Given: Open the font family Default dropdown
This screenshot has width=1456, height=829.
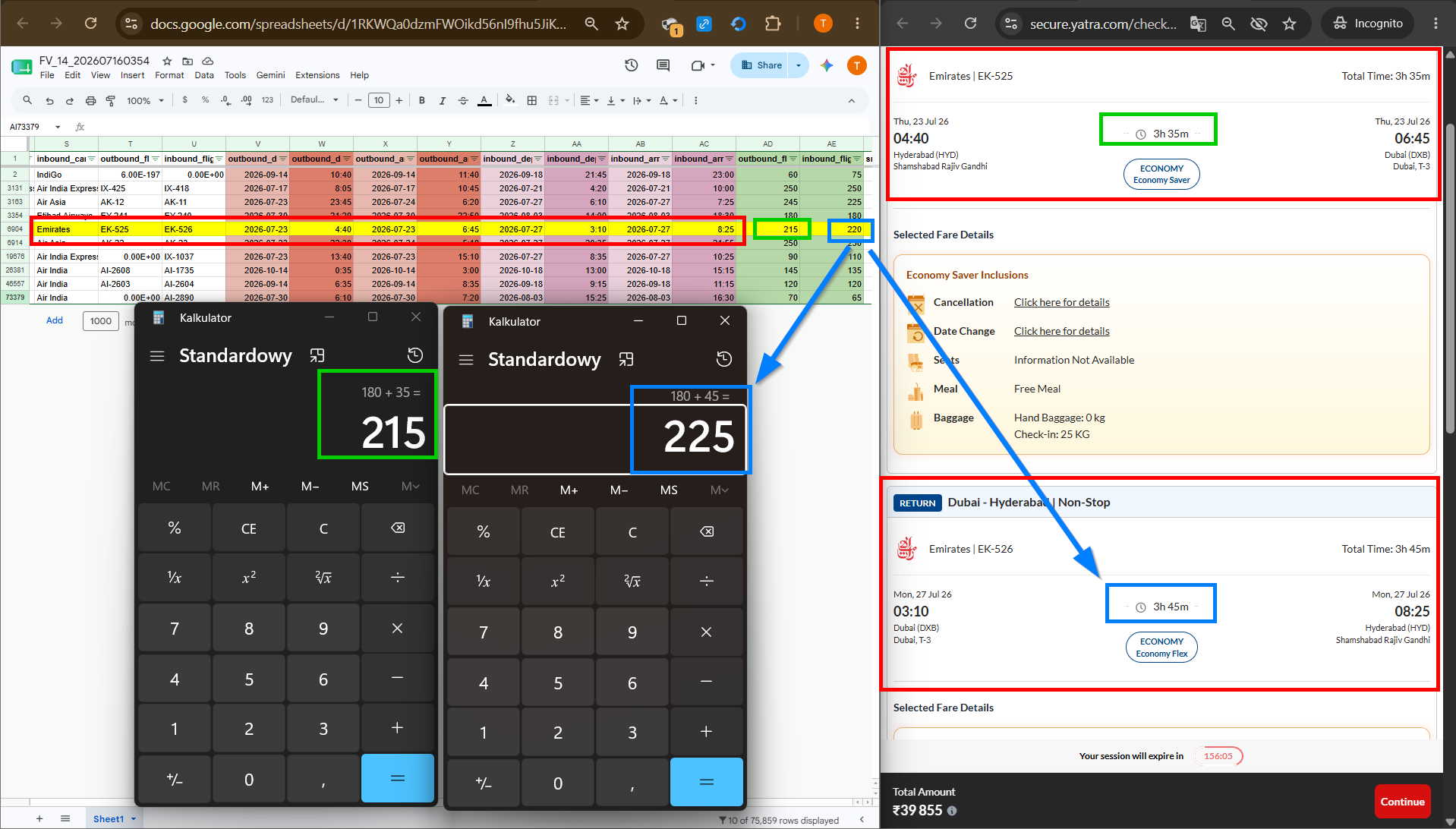Looking at the screenshot, I should click(x=314, y=100).
